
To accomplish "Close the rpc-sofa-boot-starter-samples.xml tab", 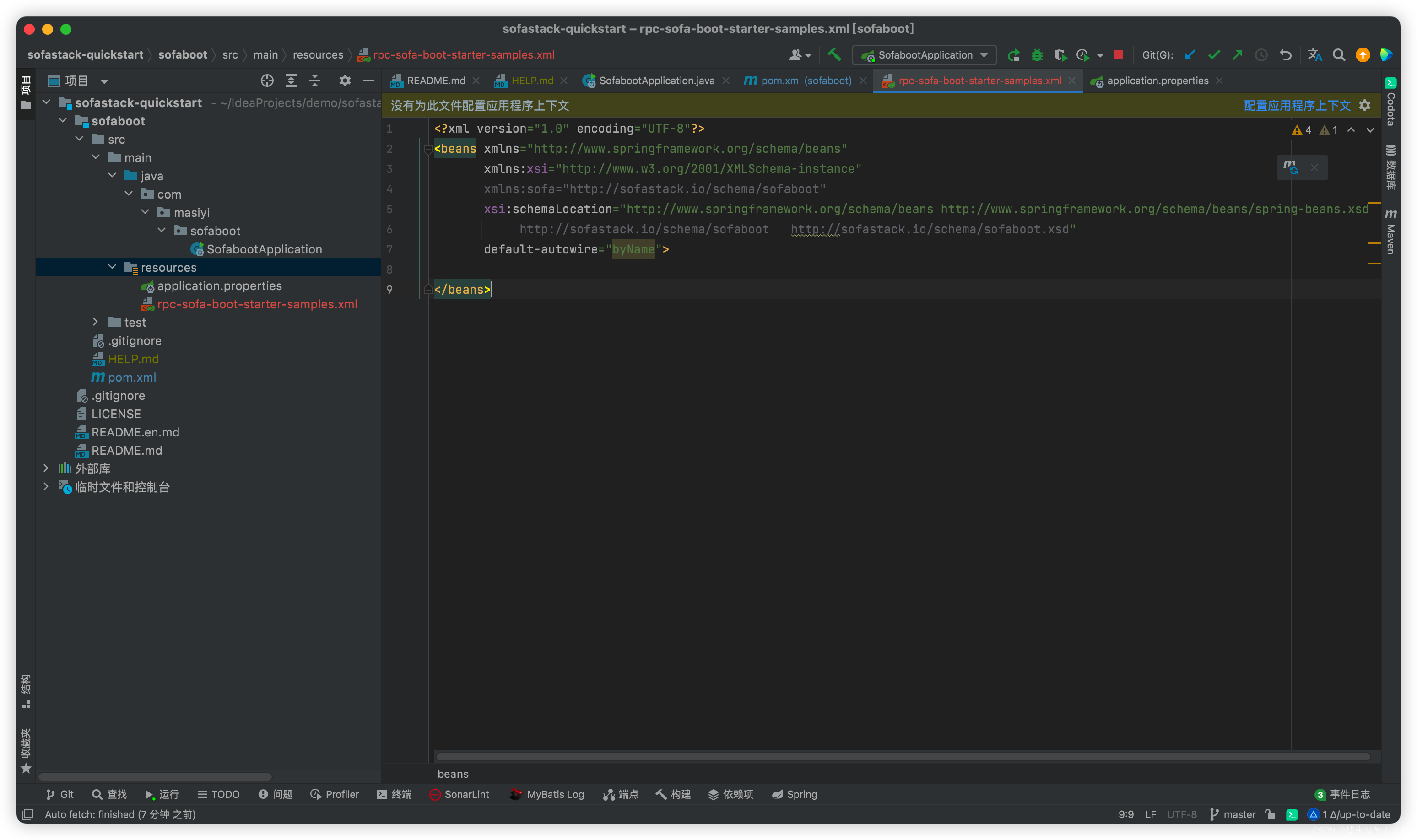I will click(1071, 81).
